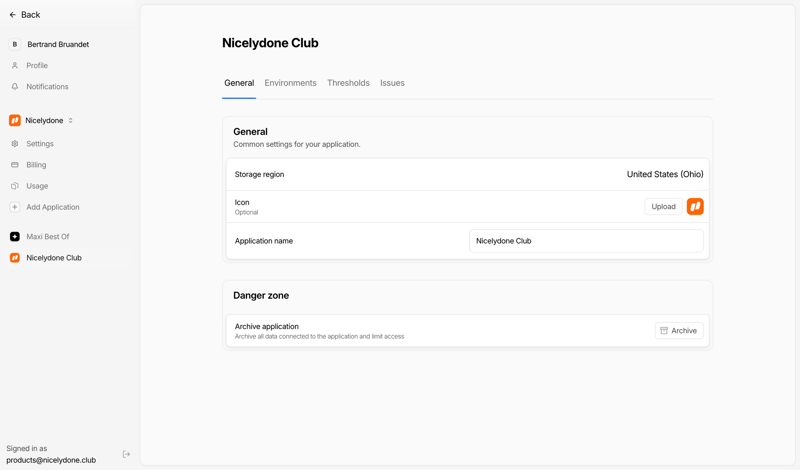800x470 pixels.
Task: Click the Application name input field
Action: [586, 241]
